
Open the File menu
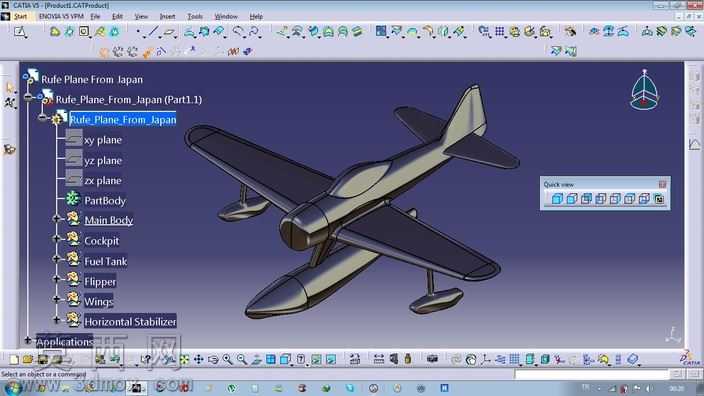coord(95,17)
